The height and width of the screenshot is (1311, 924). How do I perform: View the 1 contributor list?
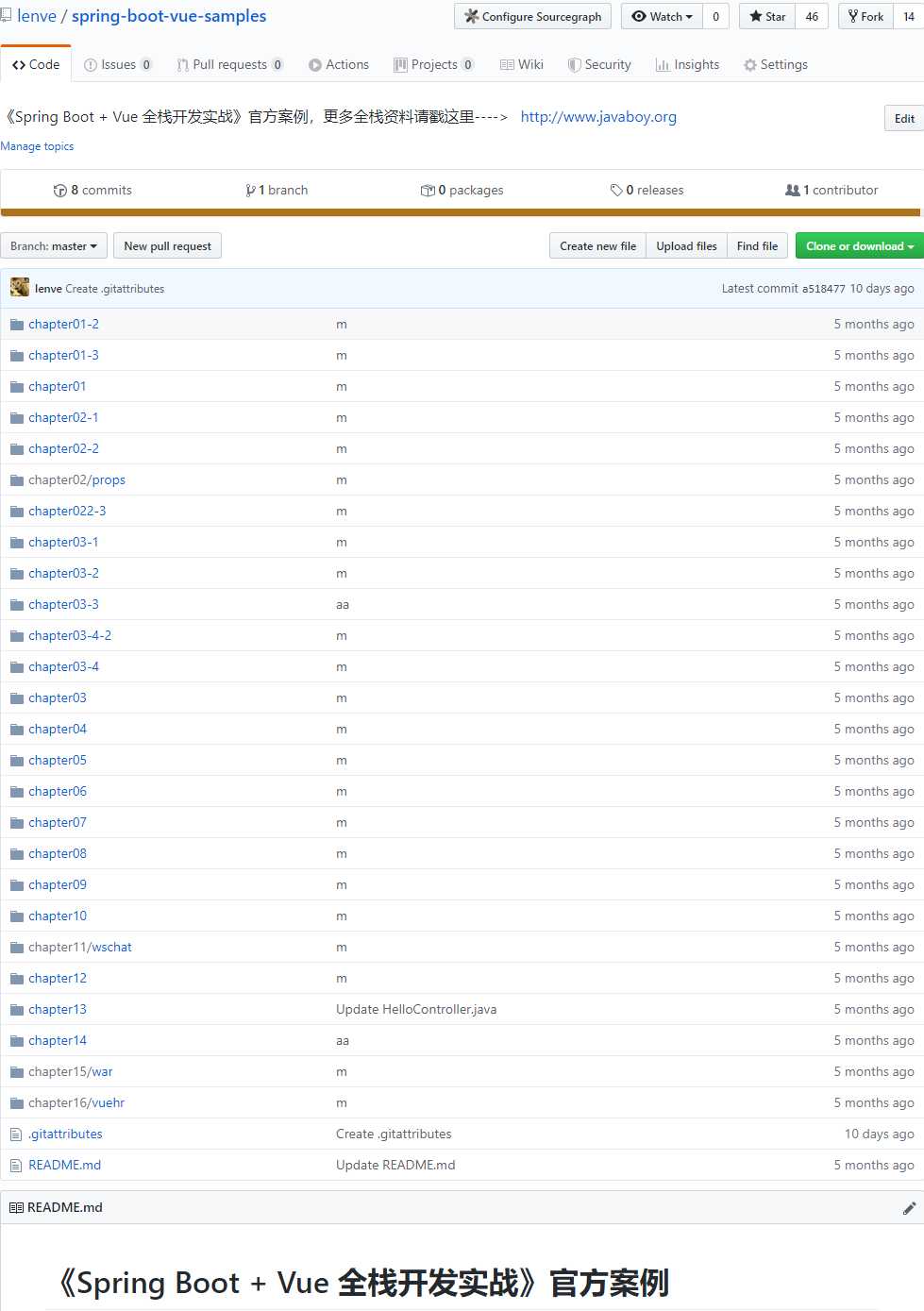832,190
